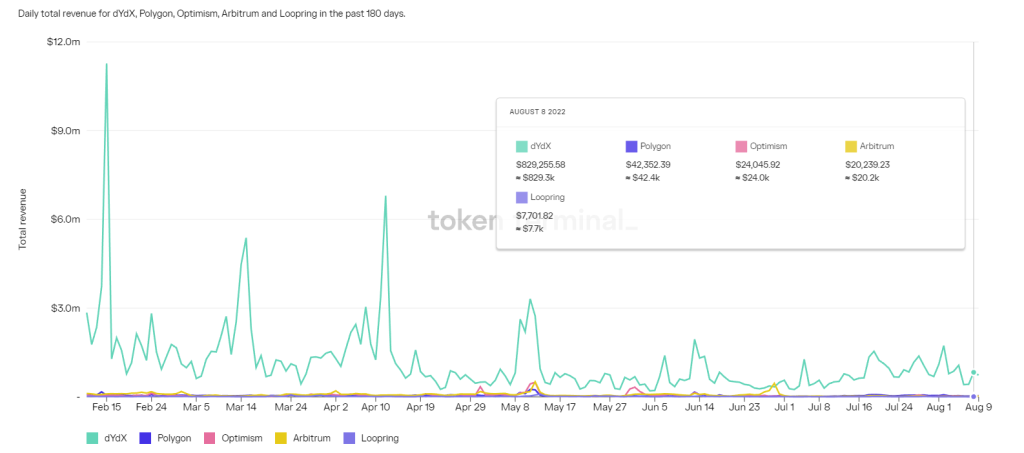The width and height of the screenshot is (1024, 453).
Task: Click the May 17 x-axis label
Action: (560, 407)
